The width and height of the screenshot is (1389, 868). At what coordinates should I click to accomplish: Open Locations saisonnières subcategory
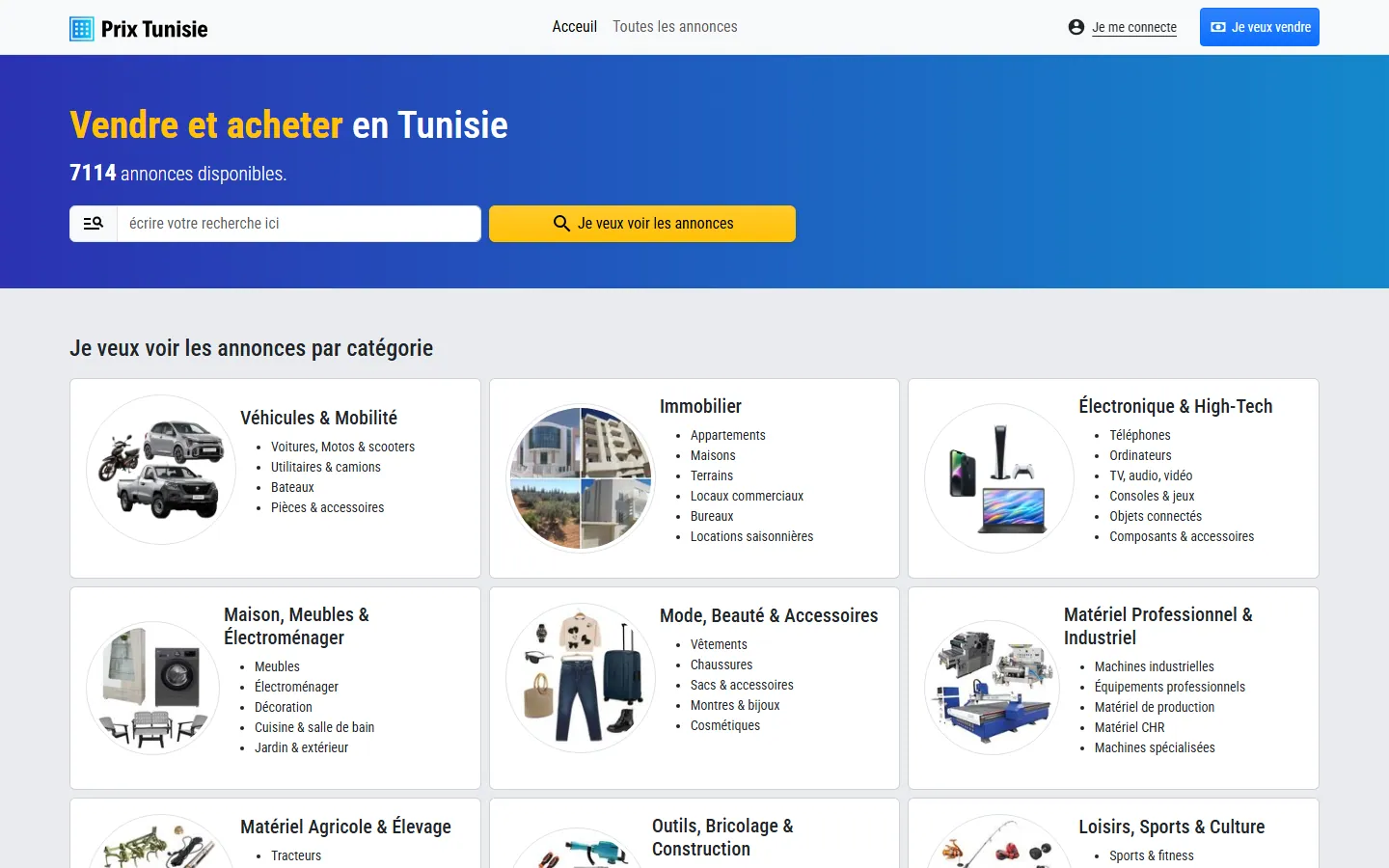tap(751, 536)
